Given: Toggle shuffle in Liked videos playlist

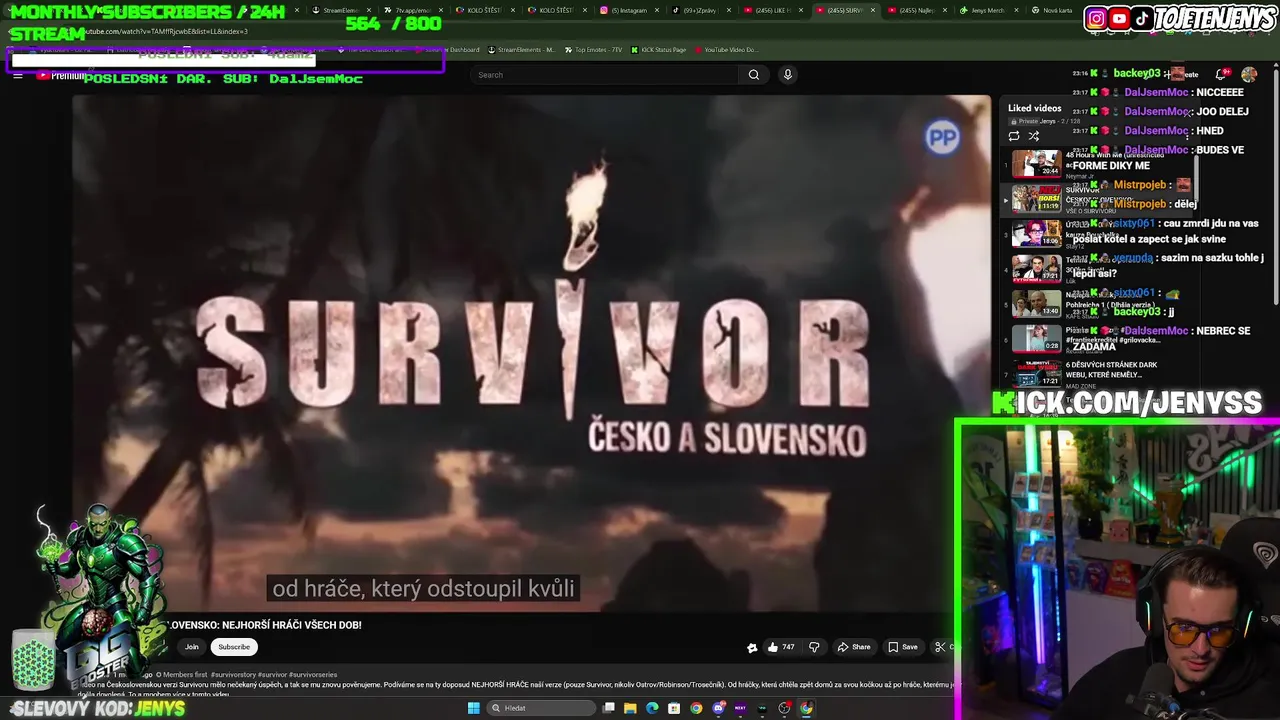Looking at the screenshot, I should (1034, 136).
